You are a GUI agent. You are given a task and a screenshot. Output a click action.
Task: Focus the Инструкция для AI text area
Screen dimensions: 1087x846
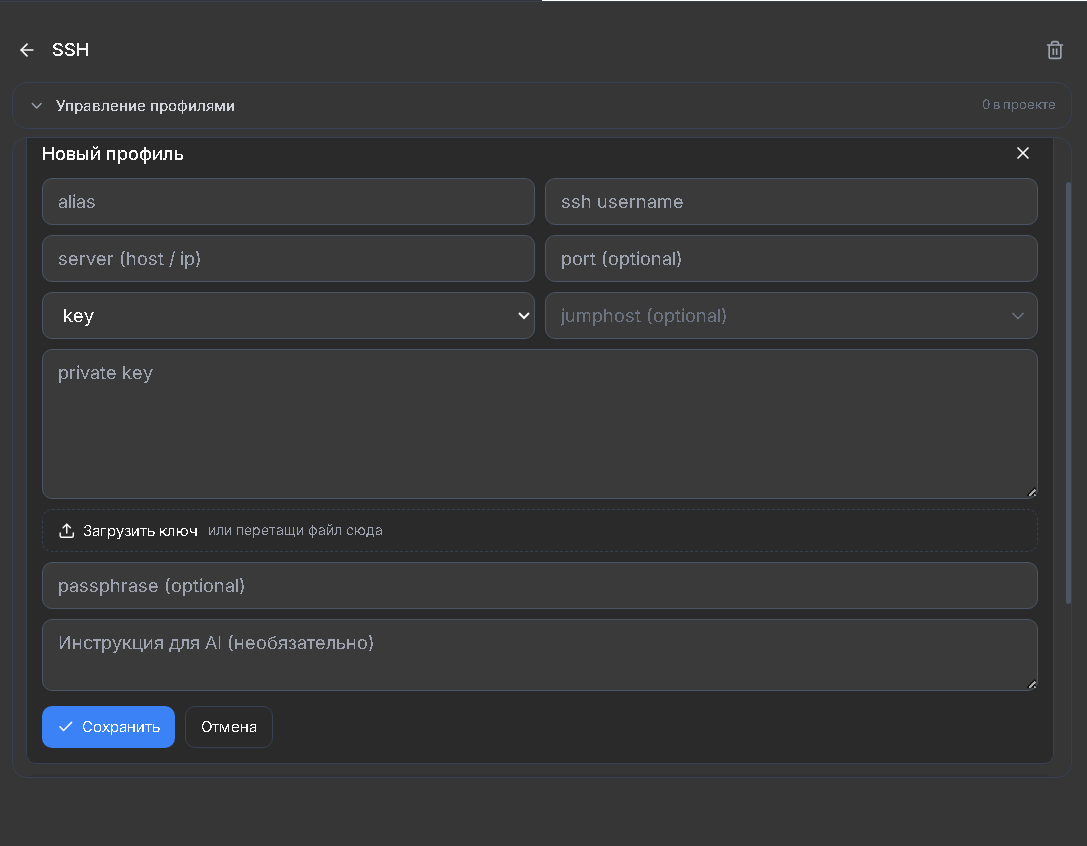click(x=539, y=655)
